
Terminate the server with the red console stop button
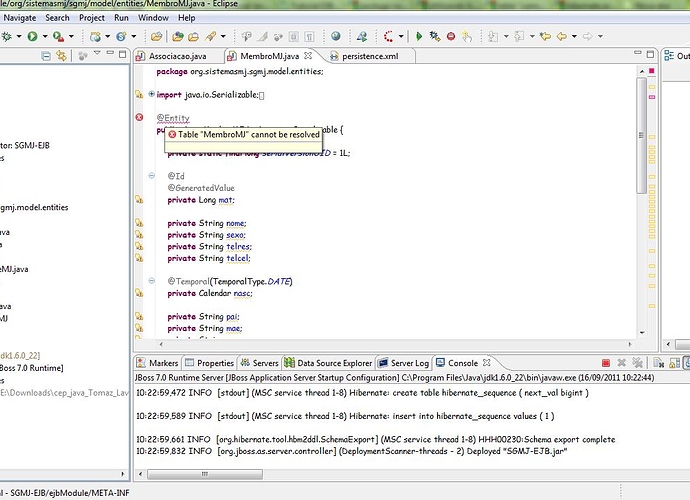click(x=606, y=363)
